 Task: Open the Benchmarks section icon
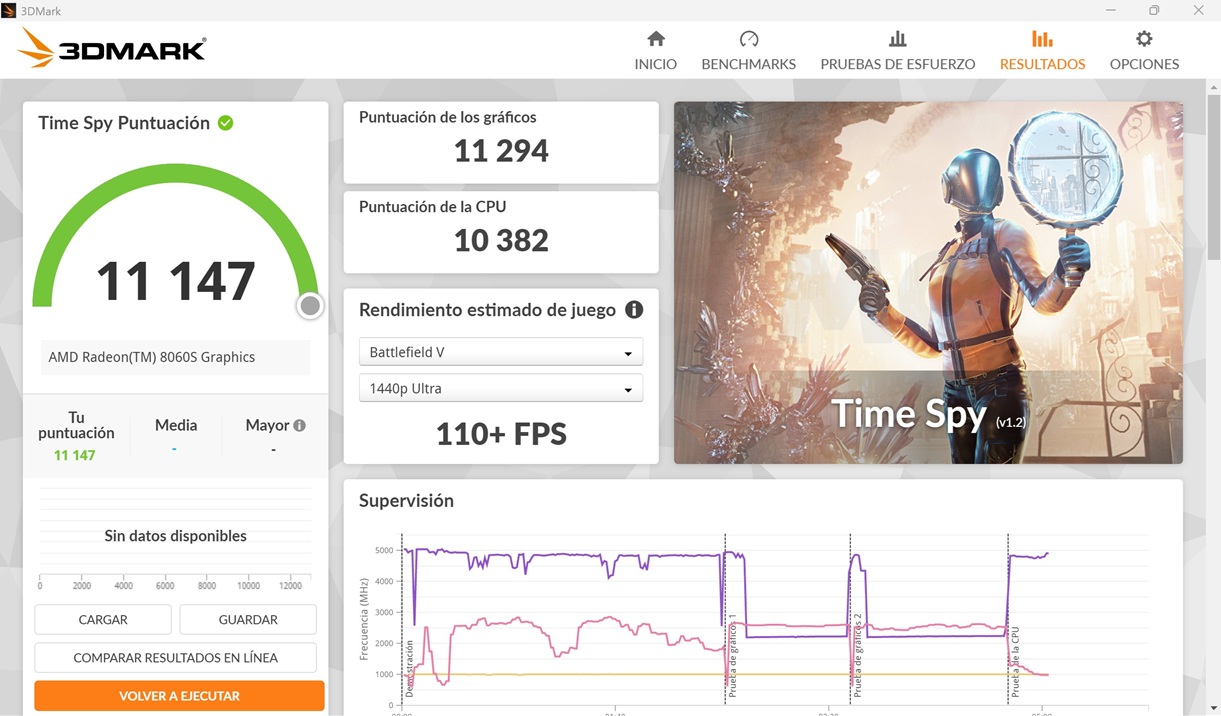pos(748,39)
